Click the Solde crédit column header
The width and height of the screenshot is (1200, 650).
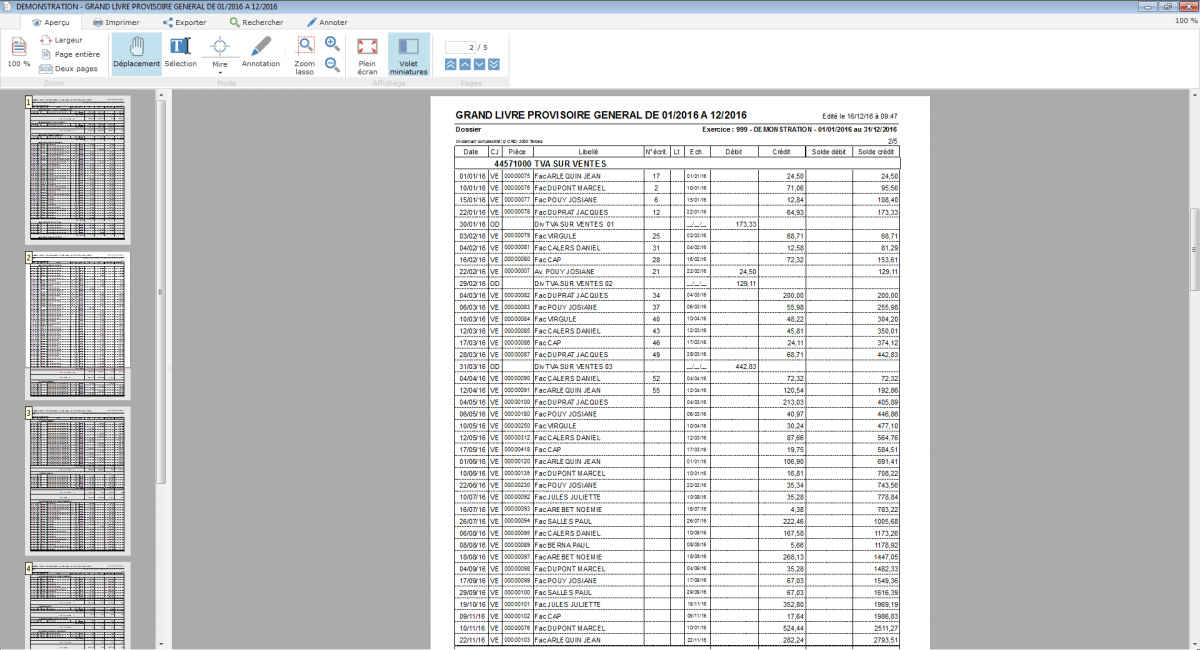876,151
